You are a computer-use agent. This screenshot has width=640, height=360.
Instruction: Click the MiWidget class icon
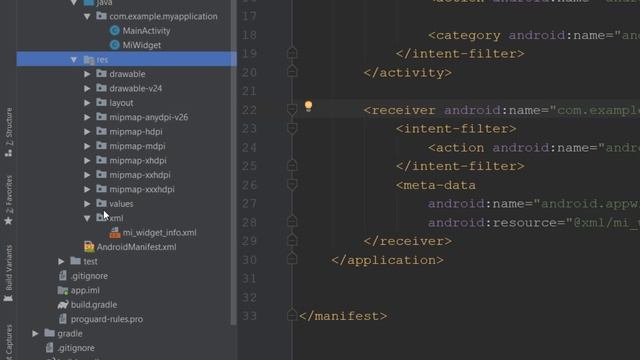pos(115,45)
